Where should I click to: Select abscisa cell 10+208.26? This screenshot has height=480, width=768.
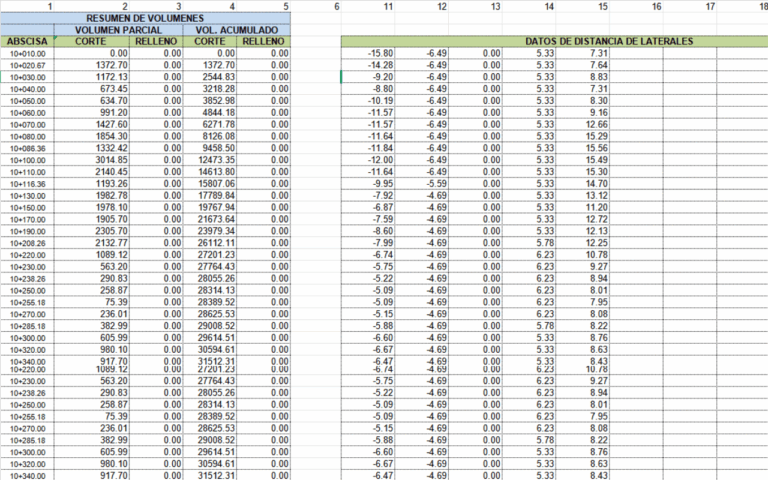27,243
